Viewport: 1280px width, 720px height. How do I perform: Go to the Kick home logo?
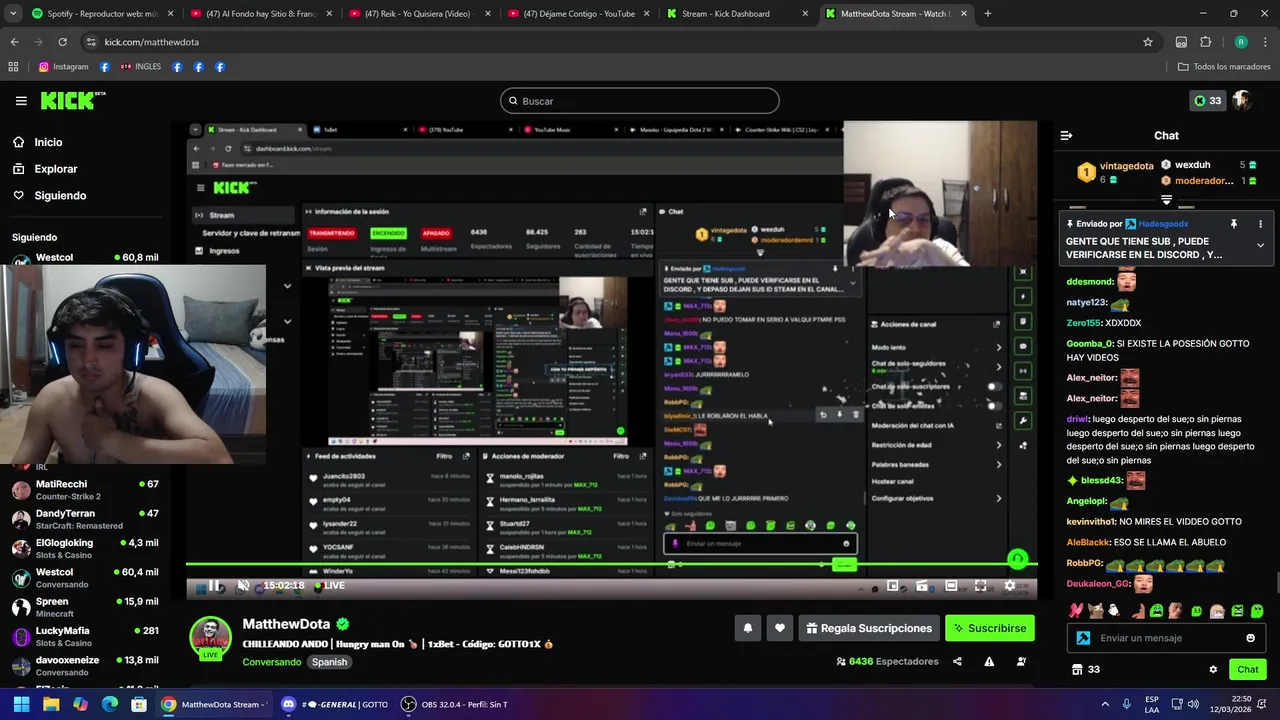pyautogui.click(x=72, y=100)
